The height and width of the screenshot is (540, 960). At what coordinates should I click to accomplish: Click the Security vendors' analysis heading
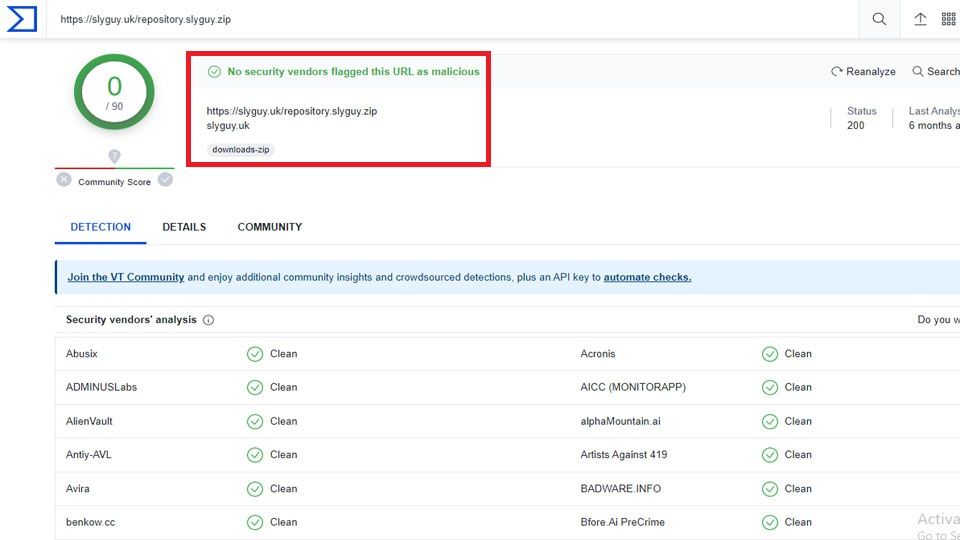pyautogui.click(x=131, y=320)
